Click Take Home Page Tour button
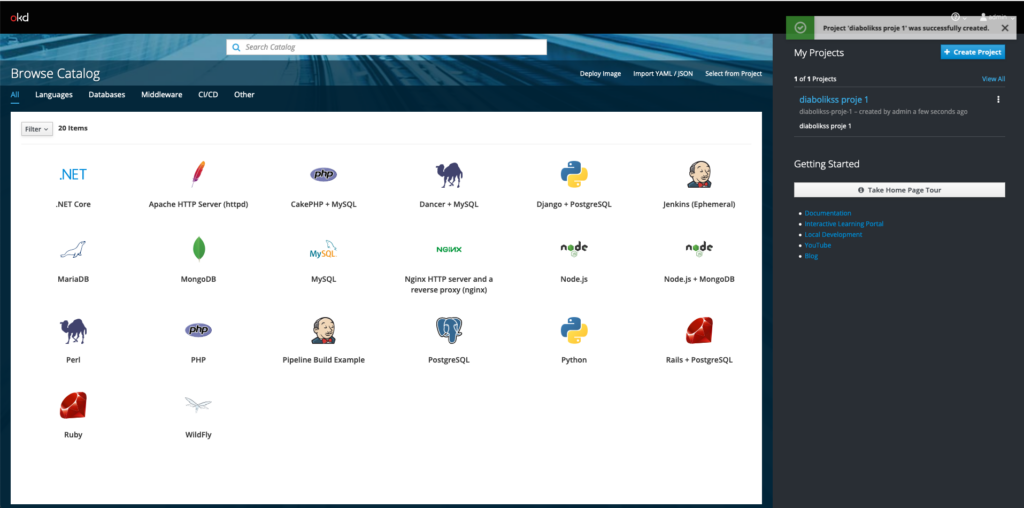The image size is (1024, 508). pyautogui.click(x=899, y=190)
